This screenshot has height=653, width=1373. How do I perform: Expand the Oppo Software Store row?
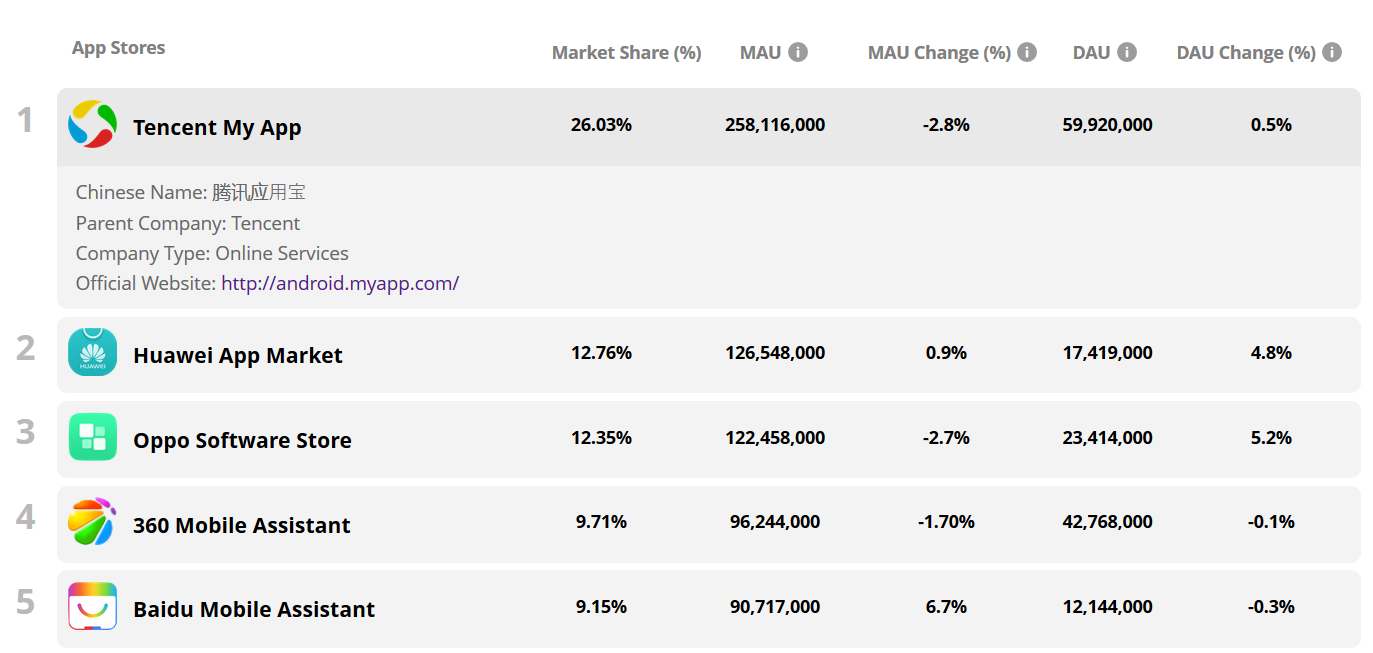242,441
